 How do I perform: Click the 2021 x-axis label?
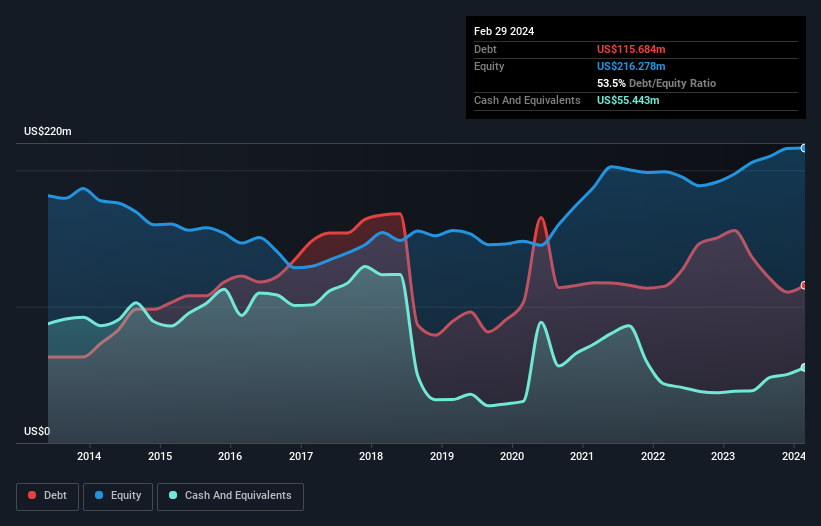tap(582, 456)
